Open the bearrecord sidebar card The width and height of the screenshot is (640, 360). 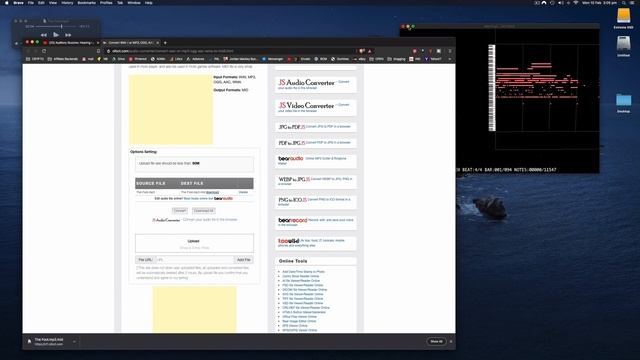coord(315,222)
